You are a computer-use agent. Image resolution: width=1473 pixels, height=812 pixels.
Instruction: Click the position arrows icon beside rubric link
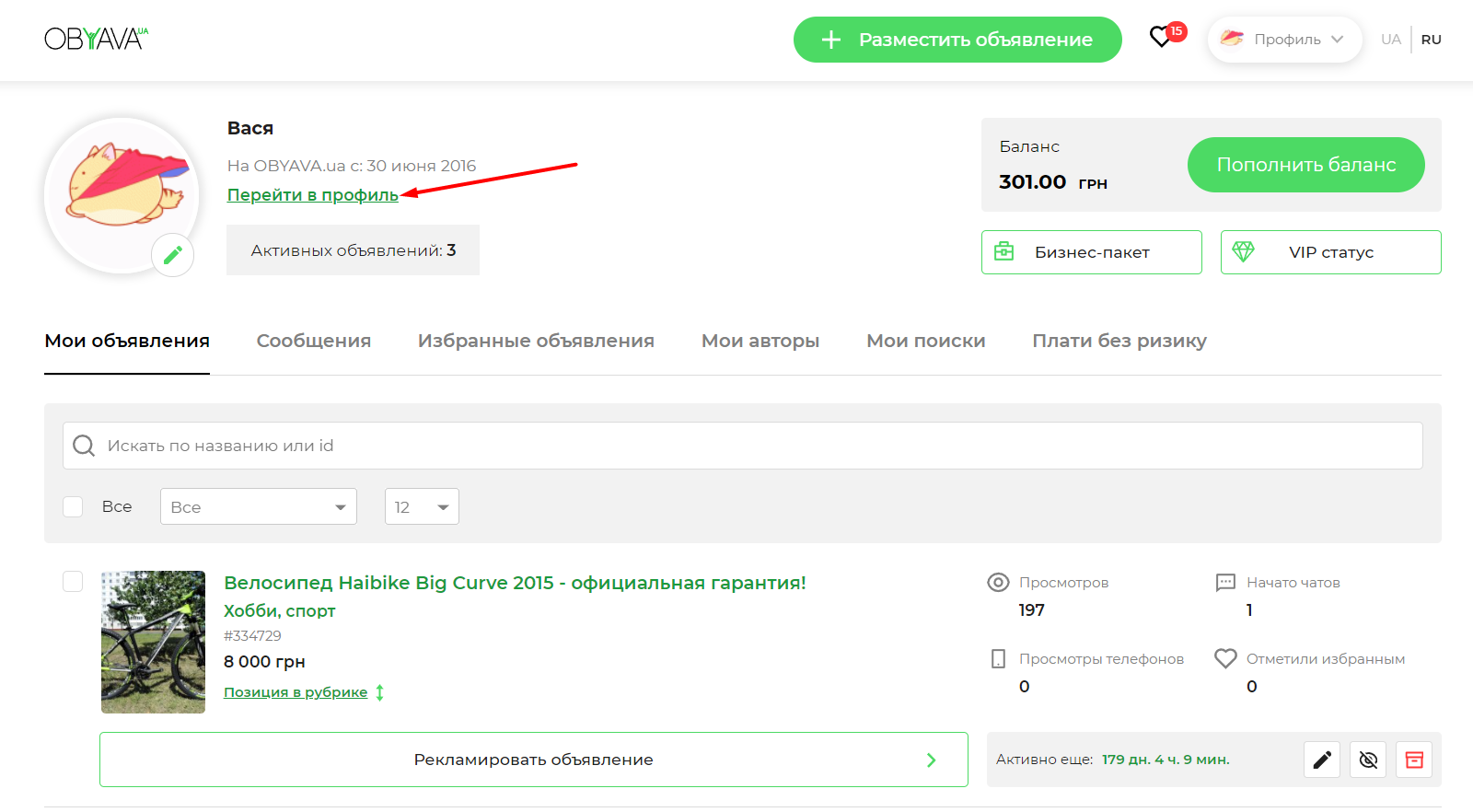tap(379, 692)
